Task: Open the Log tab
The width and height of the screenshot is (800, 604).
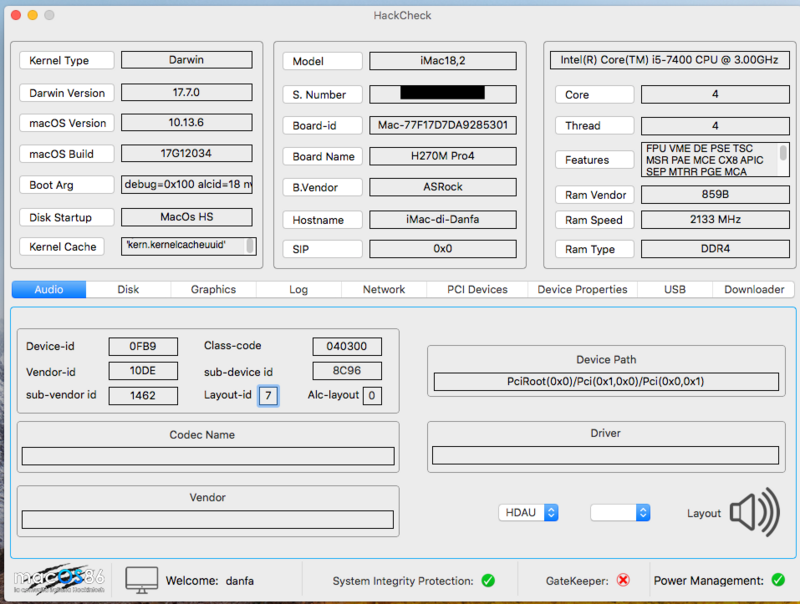Action: coord(298,289)
